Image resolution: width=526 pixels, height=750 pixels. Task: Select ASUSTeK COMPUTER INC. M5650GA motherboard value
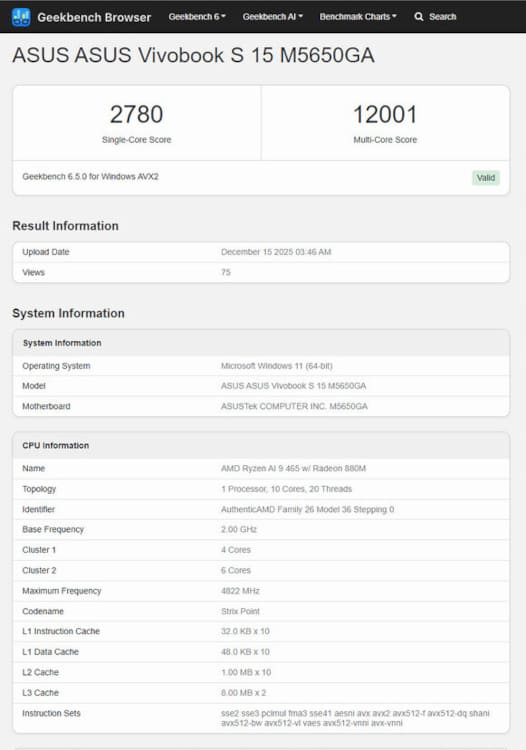coord(294,406)
